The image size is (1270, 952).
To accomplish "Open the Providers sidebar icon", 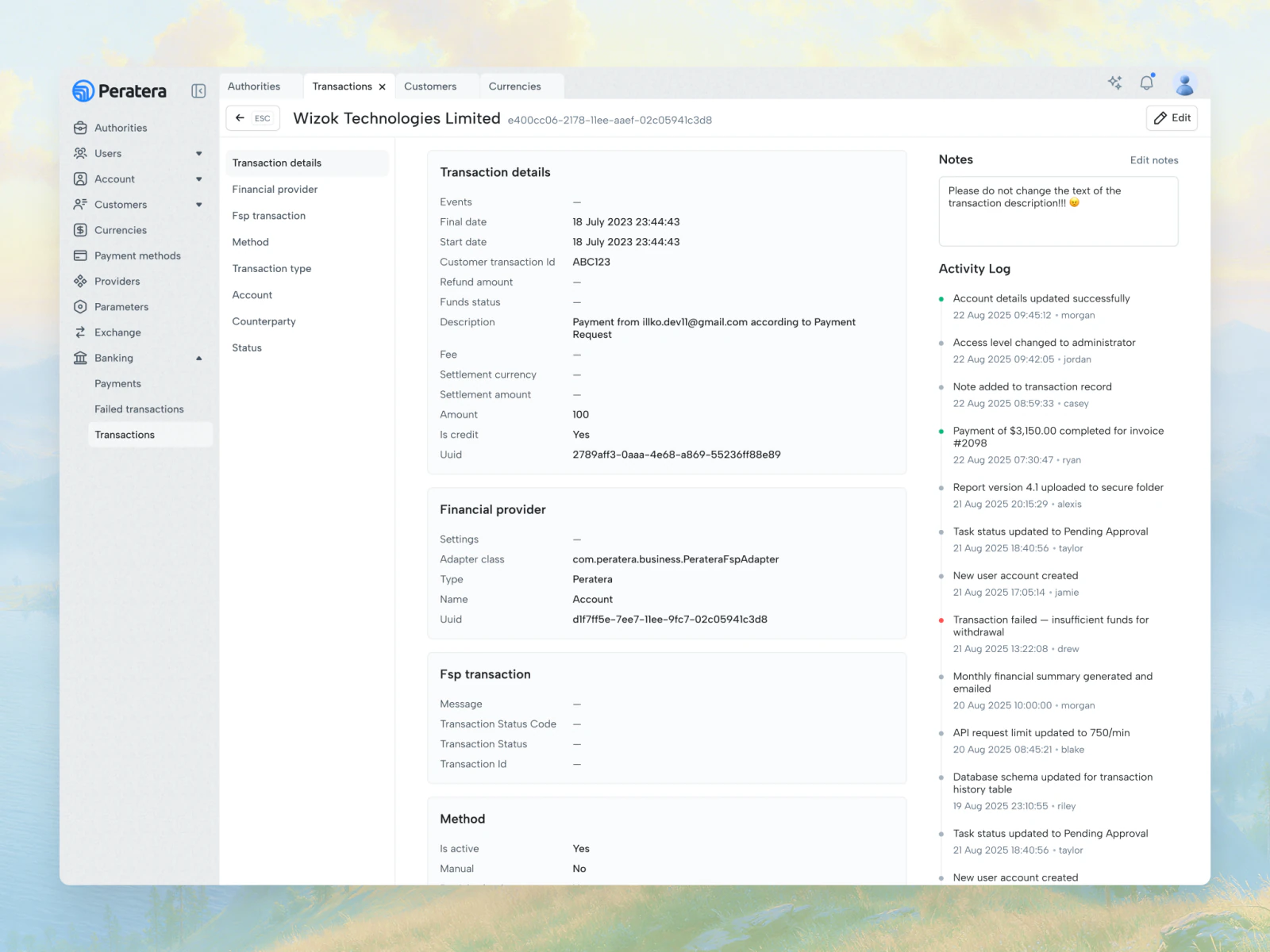I will 80,281.
